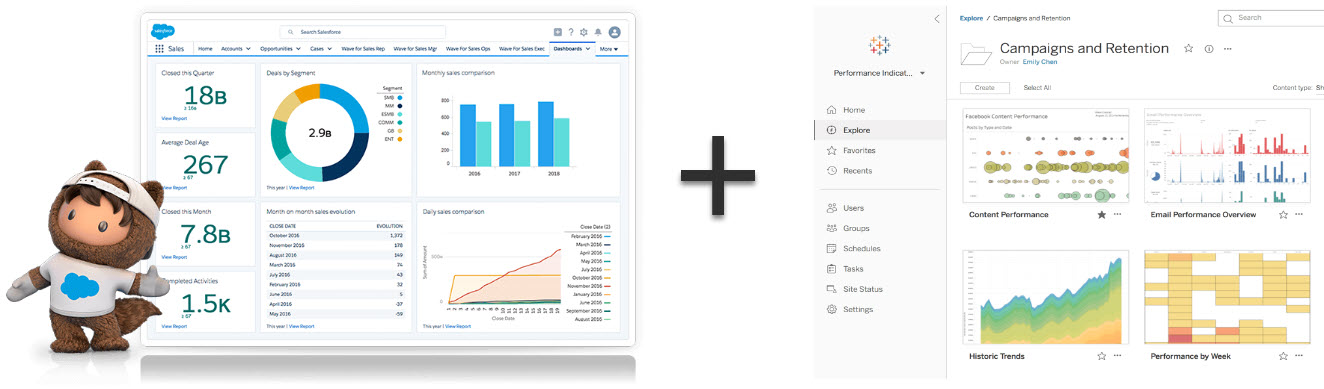Click the Create button in Tableau
Image resolution: width=1324 pixels, height=389 pixels.
[x=984, y=88]
